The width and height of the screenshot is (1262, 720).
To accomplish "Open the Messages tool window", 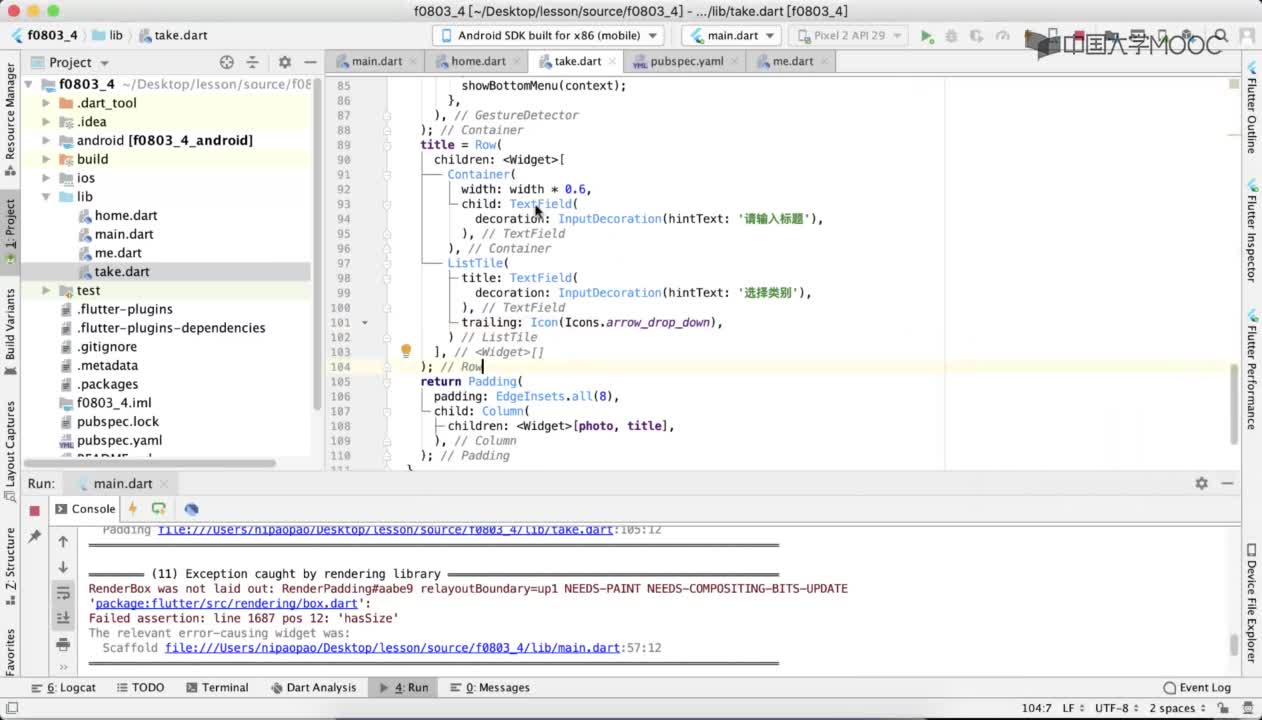I will 490,688.
